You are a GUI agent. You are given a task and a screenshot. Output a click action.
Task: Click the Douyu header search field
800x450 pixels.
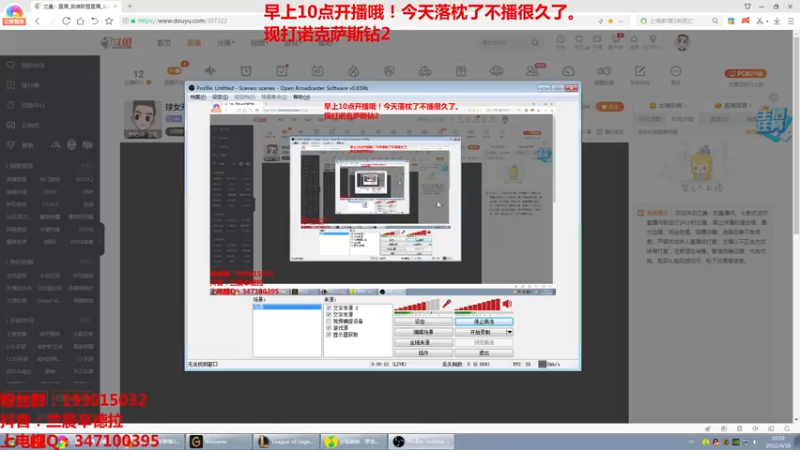504,43
